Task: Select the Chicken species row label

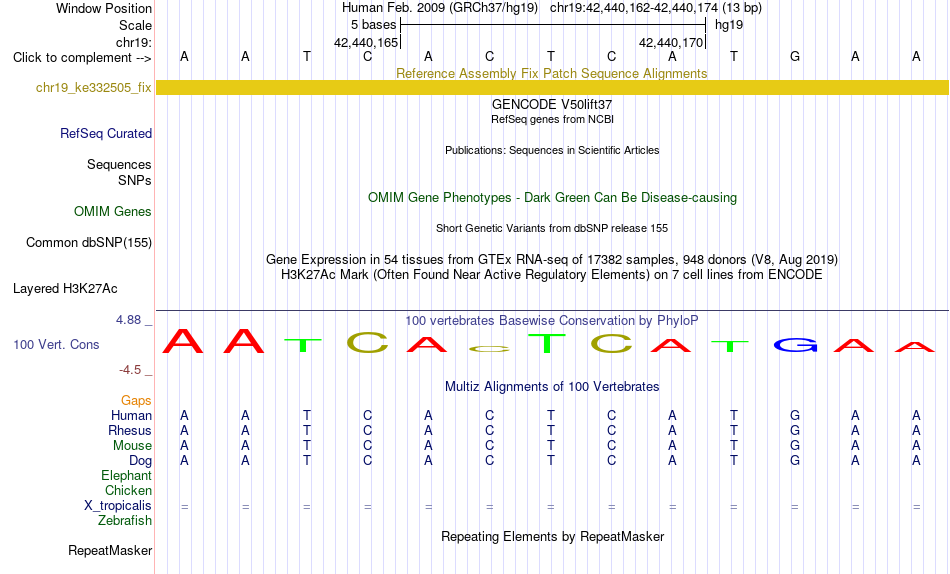Action: 128,490
